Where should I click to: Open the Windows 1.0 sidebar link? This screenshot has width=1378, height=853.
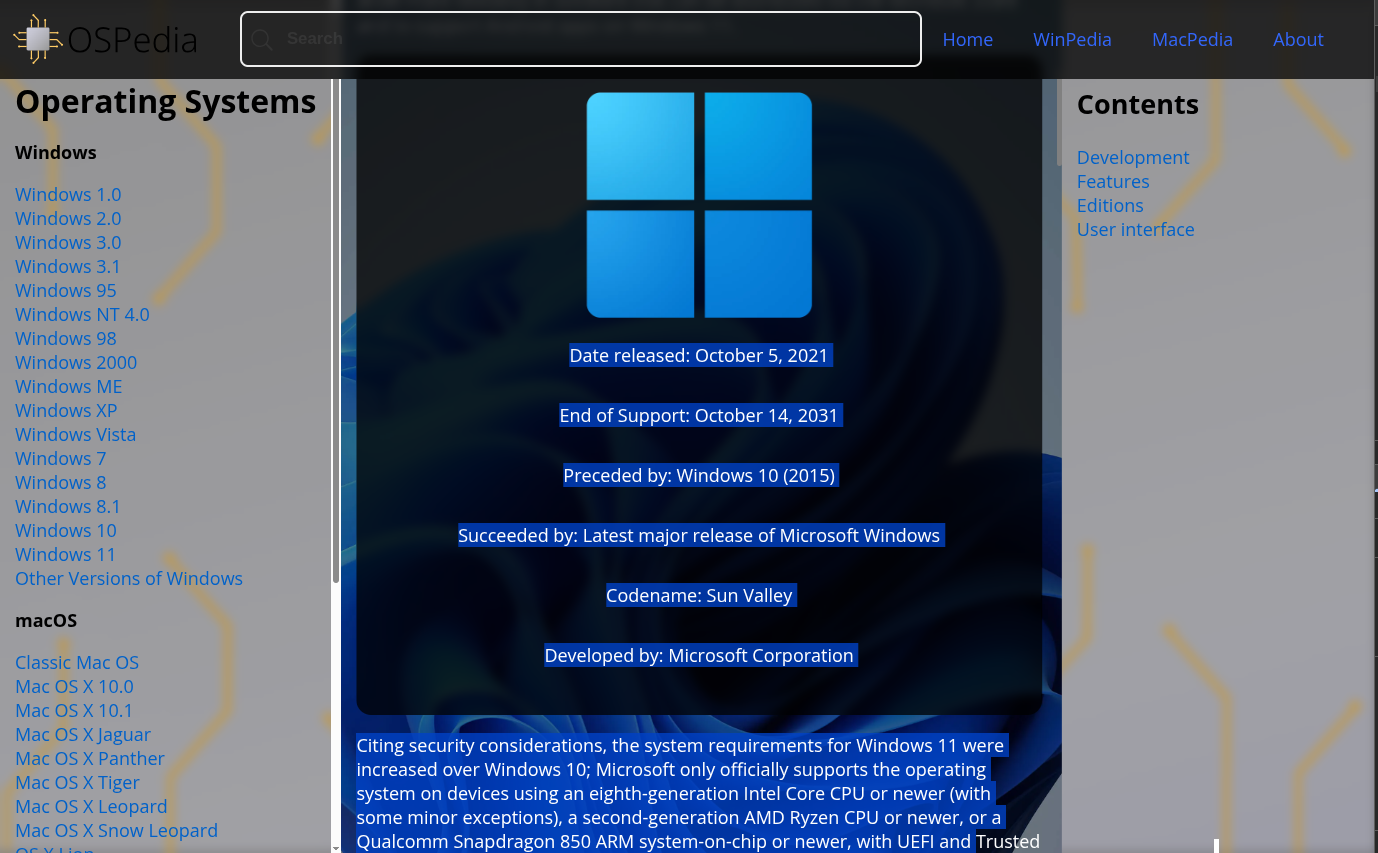coord(68,194)
